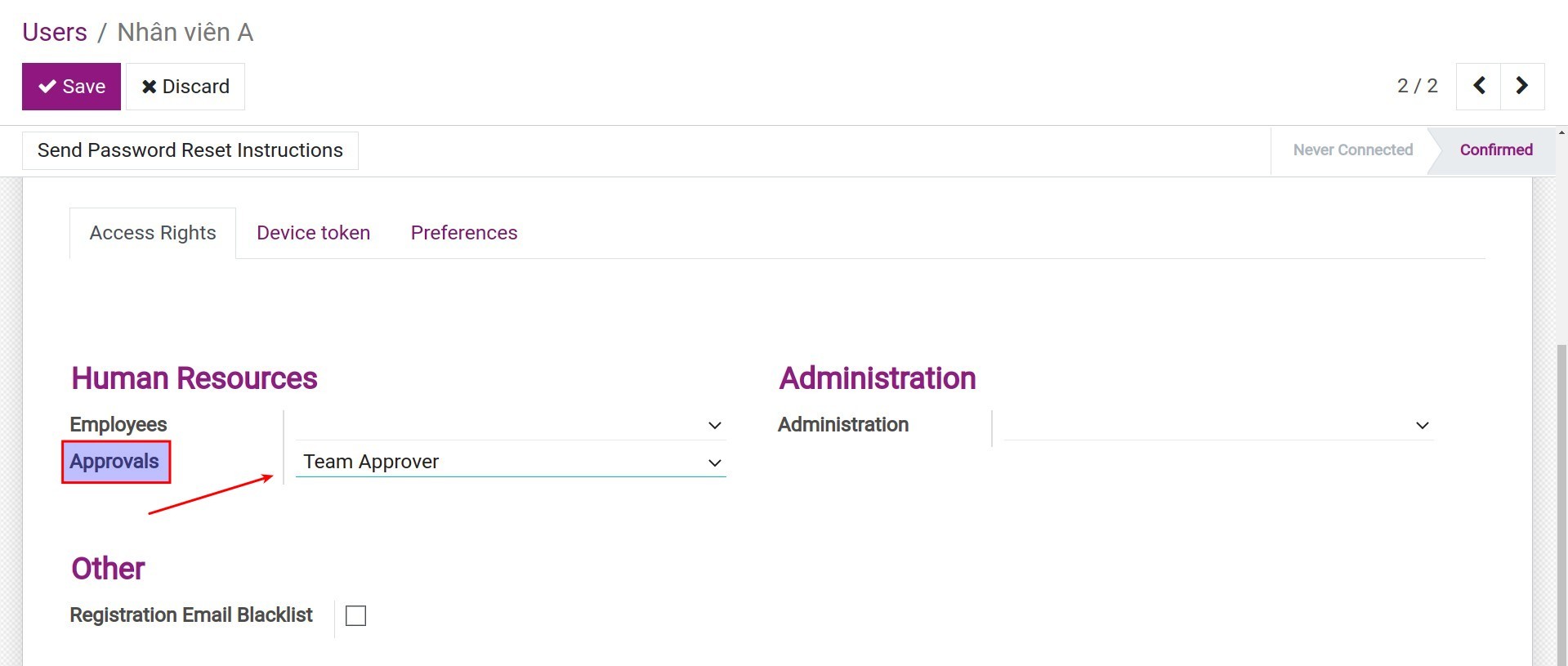Select the Access Rights tab

[x=152, y=233]
